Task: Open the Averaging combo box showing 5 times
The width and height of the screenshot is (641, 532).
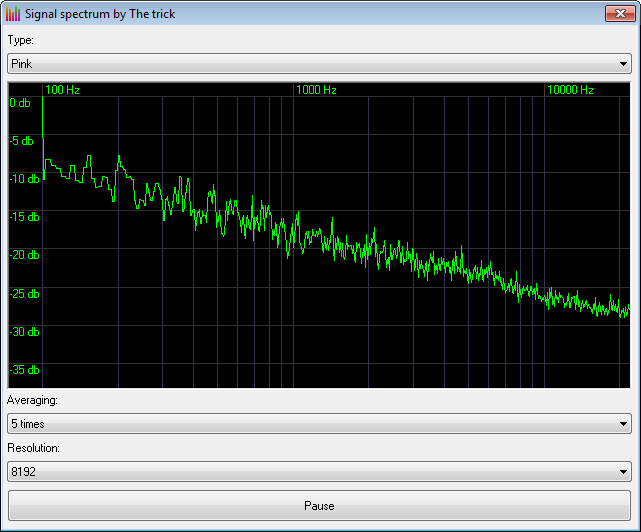Action: tap(310, 424)
